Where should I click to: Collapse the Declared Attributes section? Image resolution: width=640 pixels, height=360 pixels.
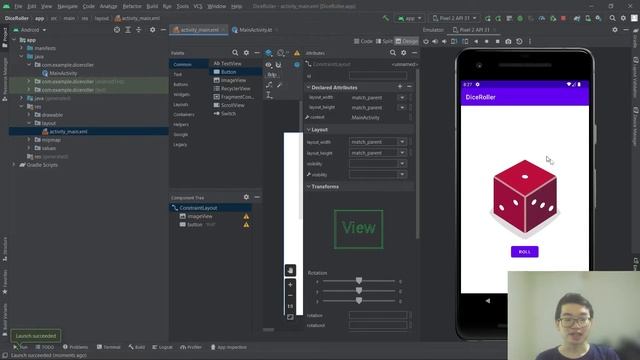click(308, 87)
